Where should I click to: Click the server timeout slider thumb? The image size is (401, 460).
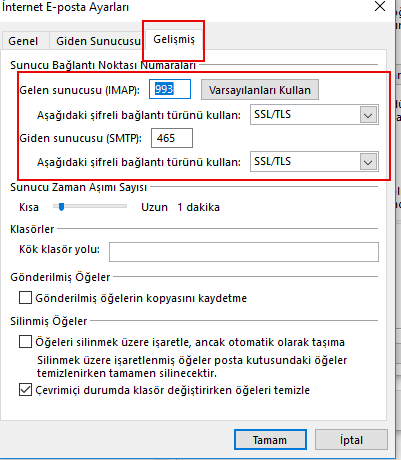61,207
